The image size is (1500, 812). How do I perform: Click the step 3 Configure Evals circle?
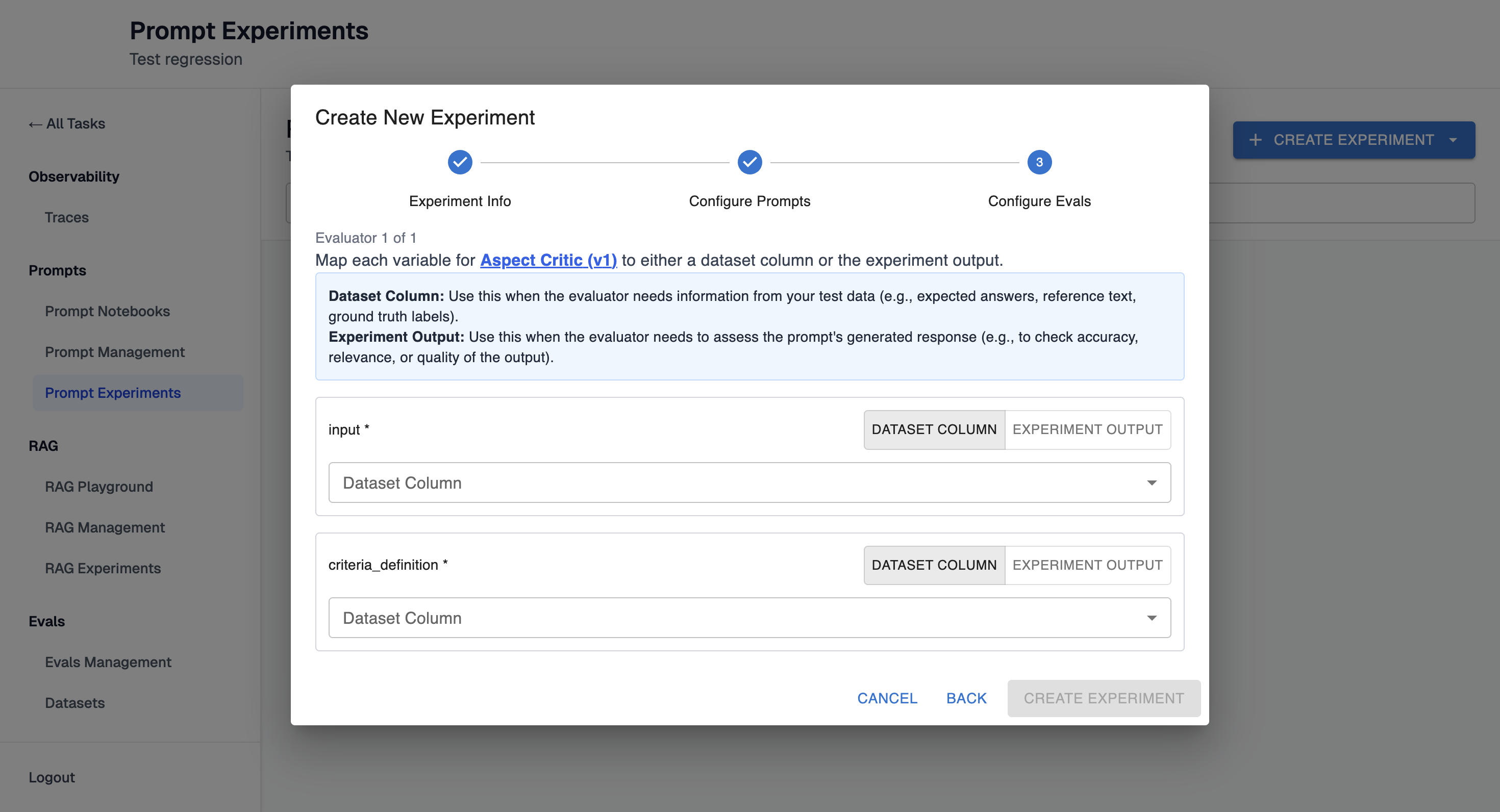[x=1039, y=162]
